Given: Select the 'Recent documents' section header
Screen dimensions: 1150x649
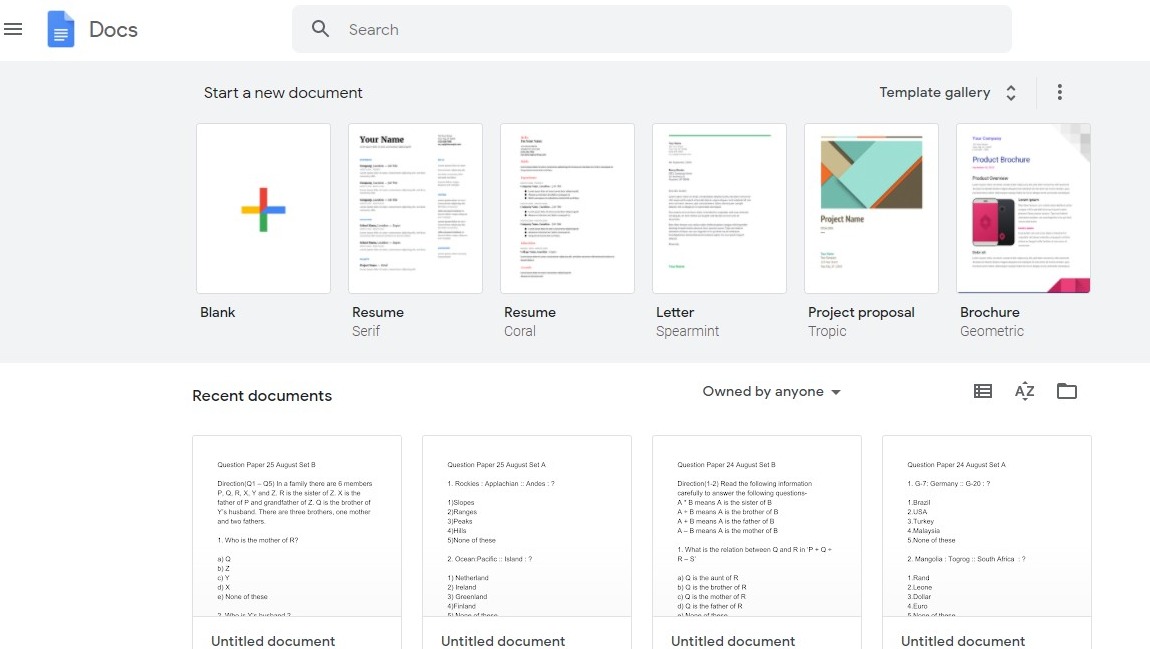Looking at the screenshot, I should pyautogui.click(x=261, y=395).
